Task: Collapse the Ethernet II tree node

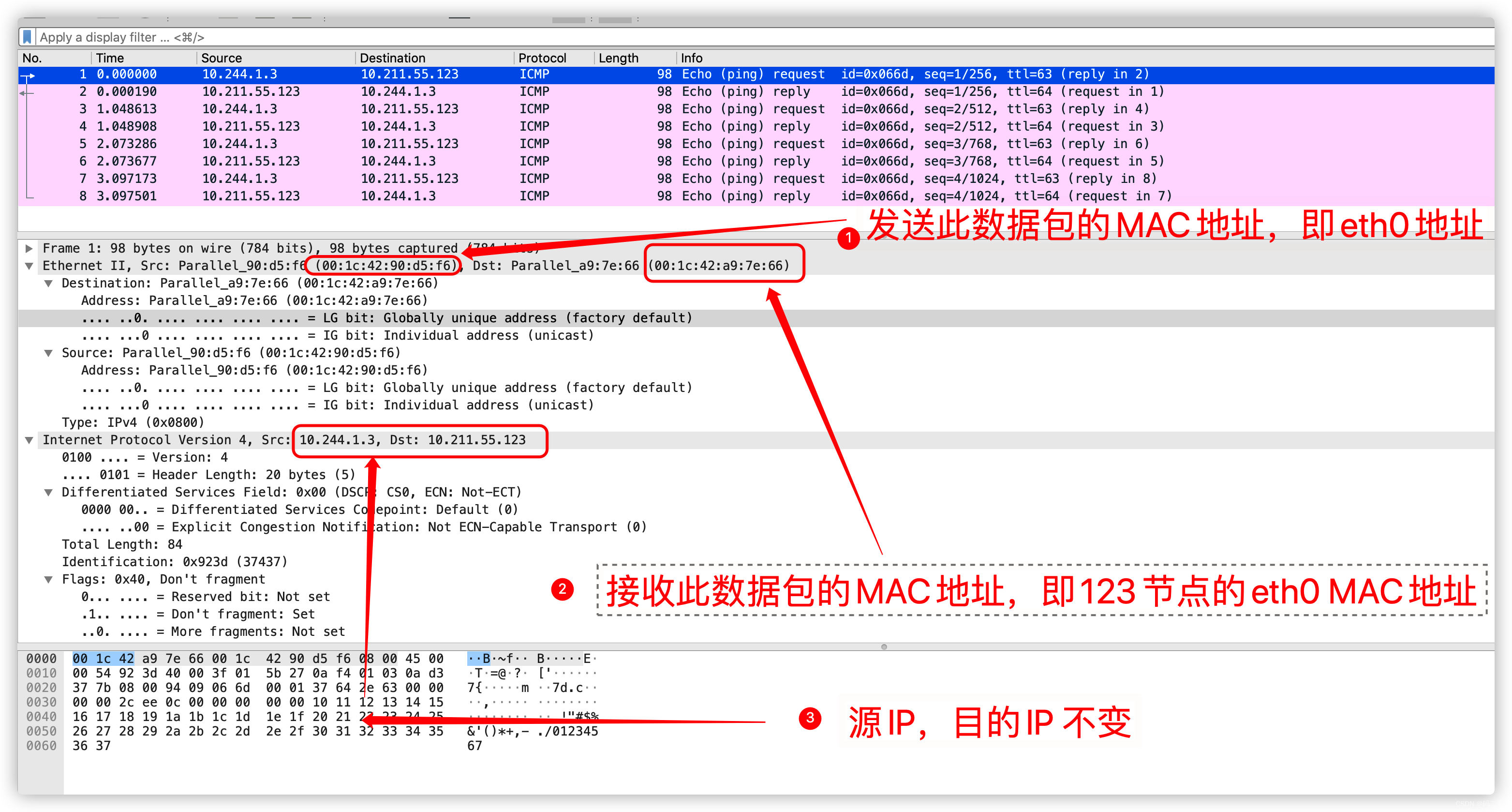Action: click(x=29, y=266)
